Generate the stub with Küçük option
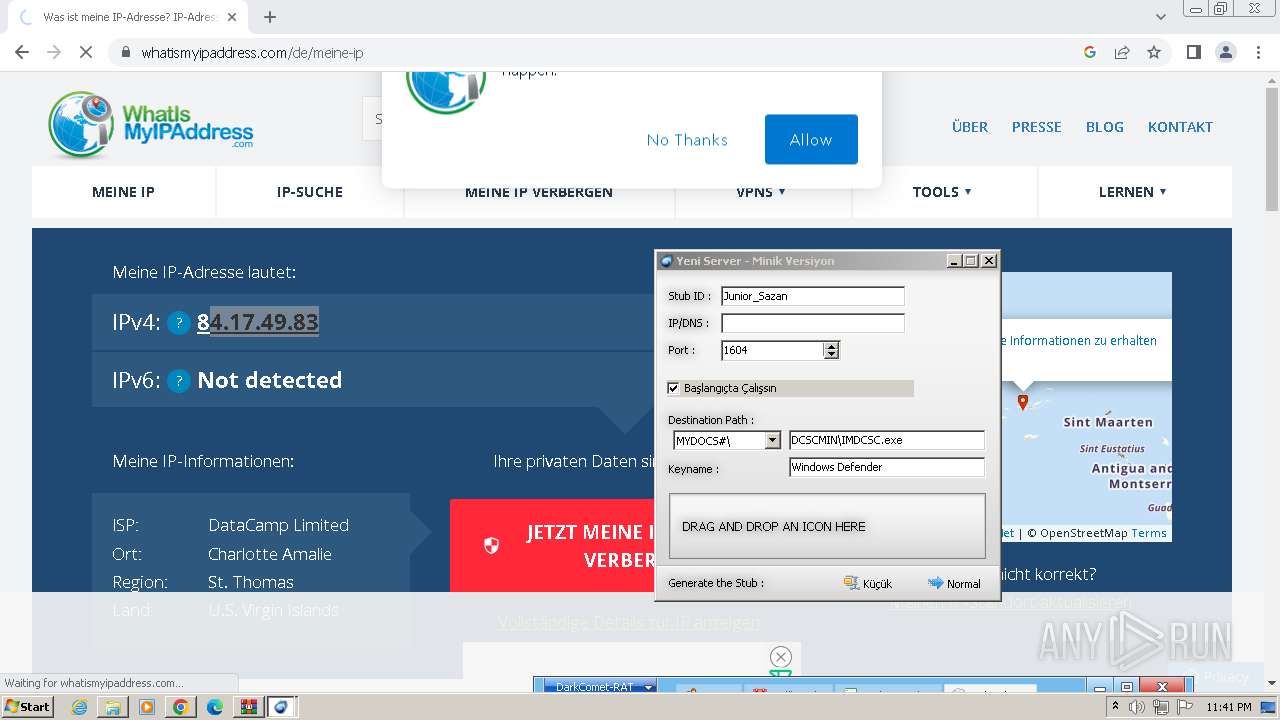Screen dimensions: 1280x720 click(x=867, y=583)
